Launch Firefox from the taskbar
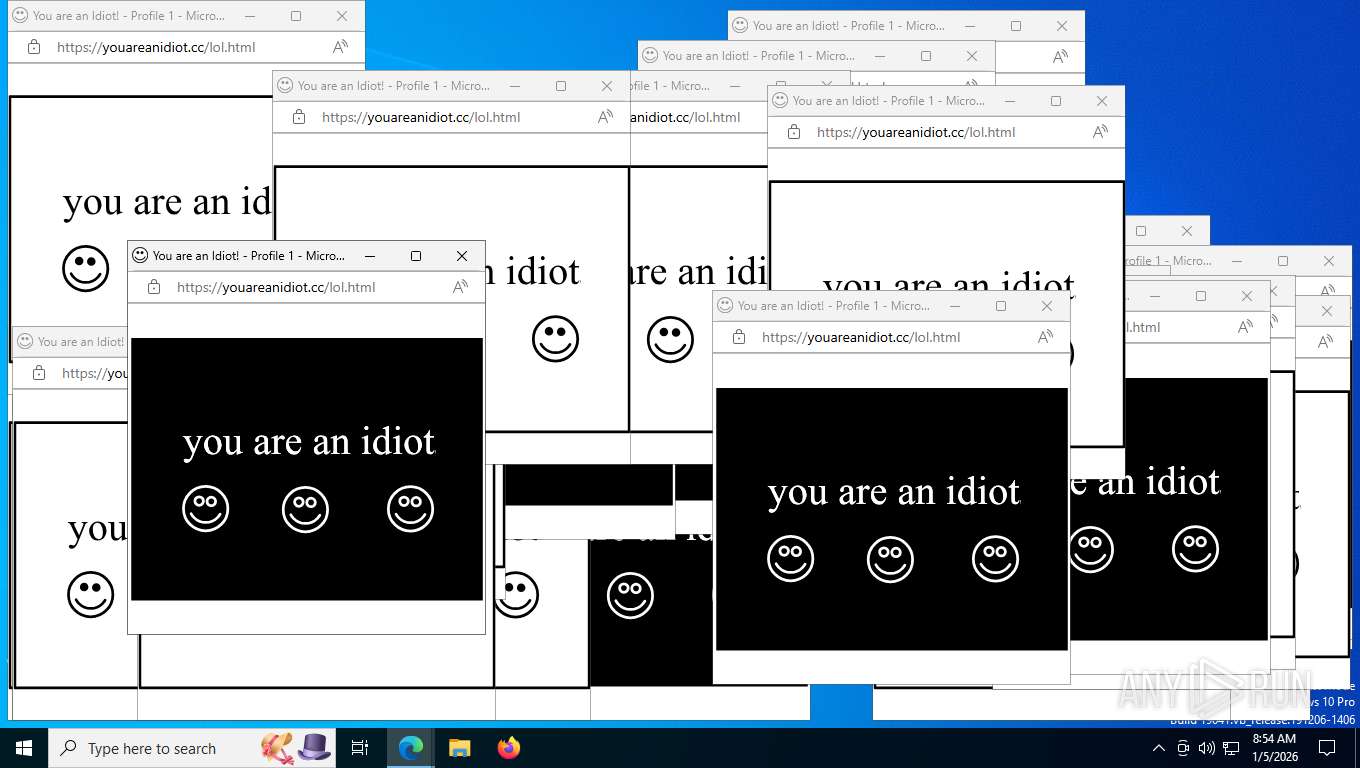 click(509, 748)
